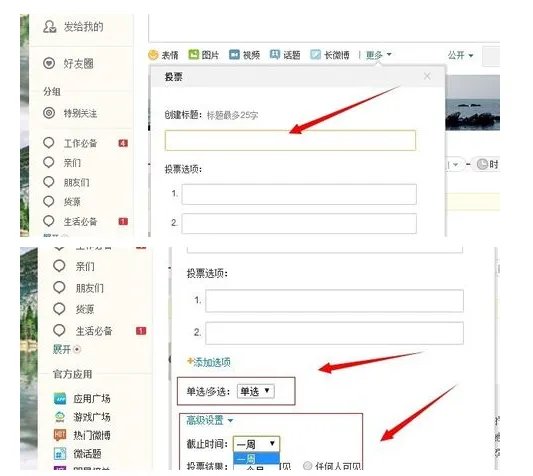Image resolution: width=533 pixels, height=476 pixels.
Task: Select 货源 group in the lower screenshot
Action: [74, 309]
